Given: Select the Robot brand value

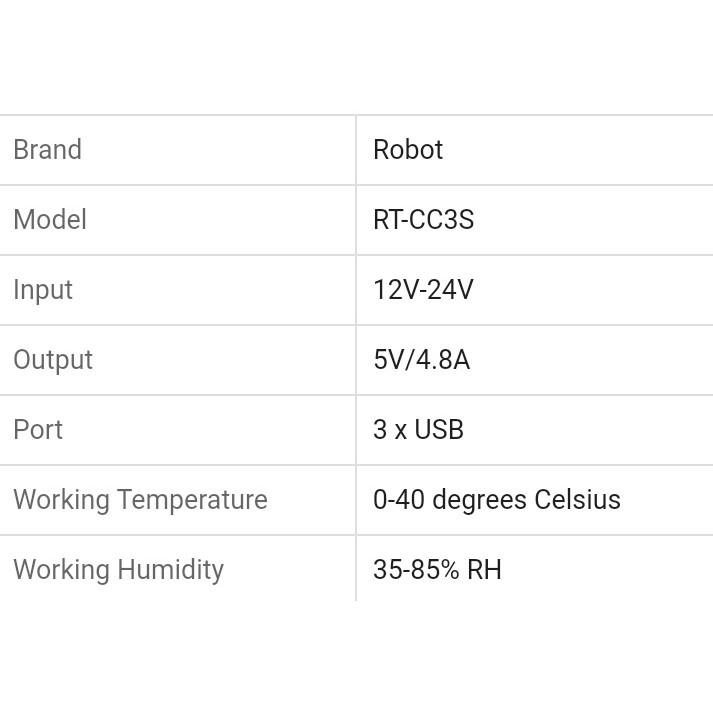Looking at the screenshot, I should click(x=408, y=150).
